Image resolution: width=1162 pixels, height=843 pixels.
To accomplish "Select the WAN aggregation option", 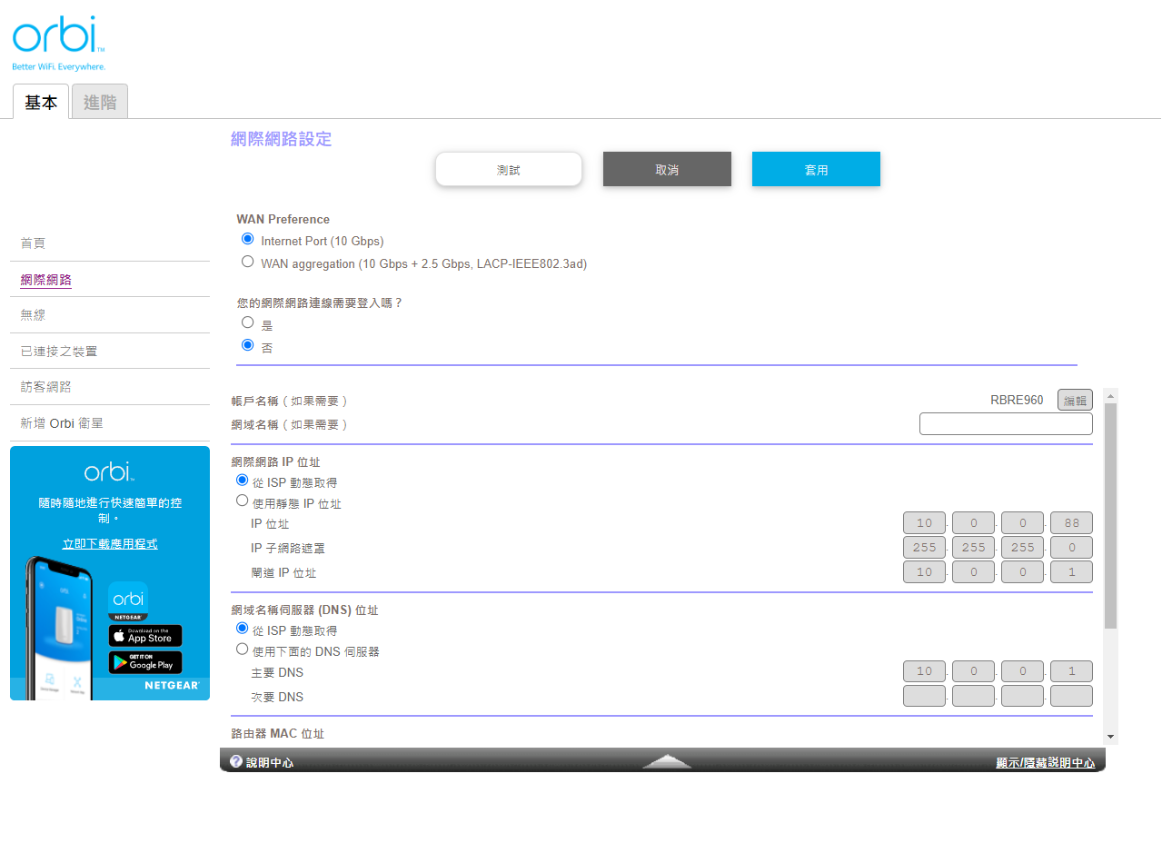I will (247, 261).
